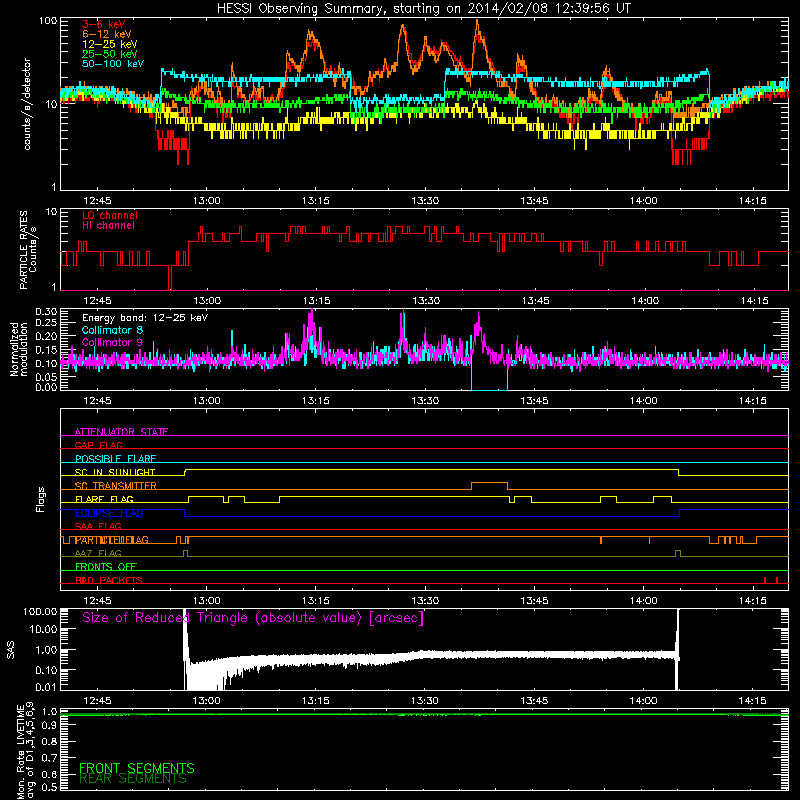Viewport: 800px width, 800px height.
Task: Select the 3-6 keV legend label
Action: coord(104,24)
